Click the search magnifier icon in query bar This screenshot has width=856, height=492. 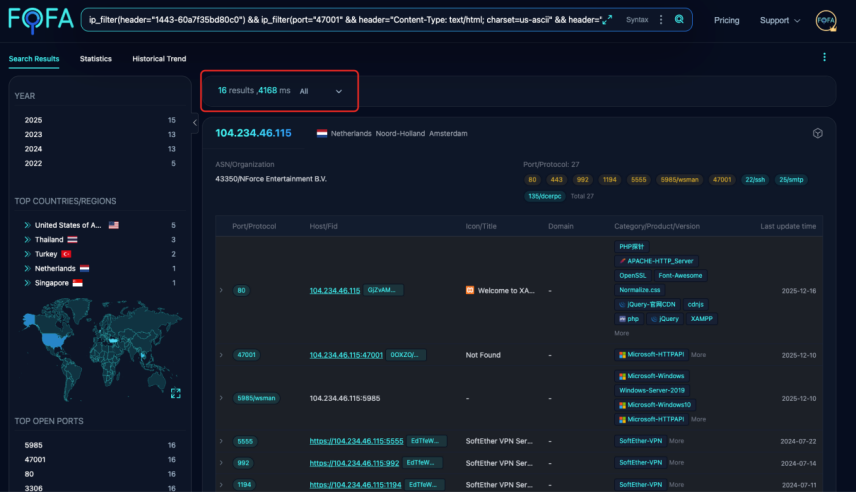tap(680, 20)
